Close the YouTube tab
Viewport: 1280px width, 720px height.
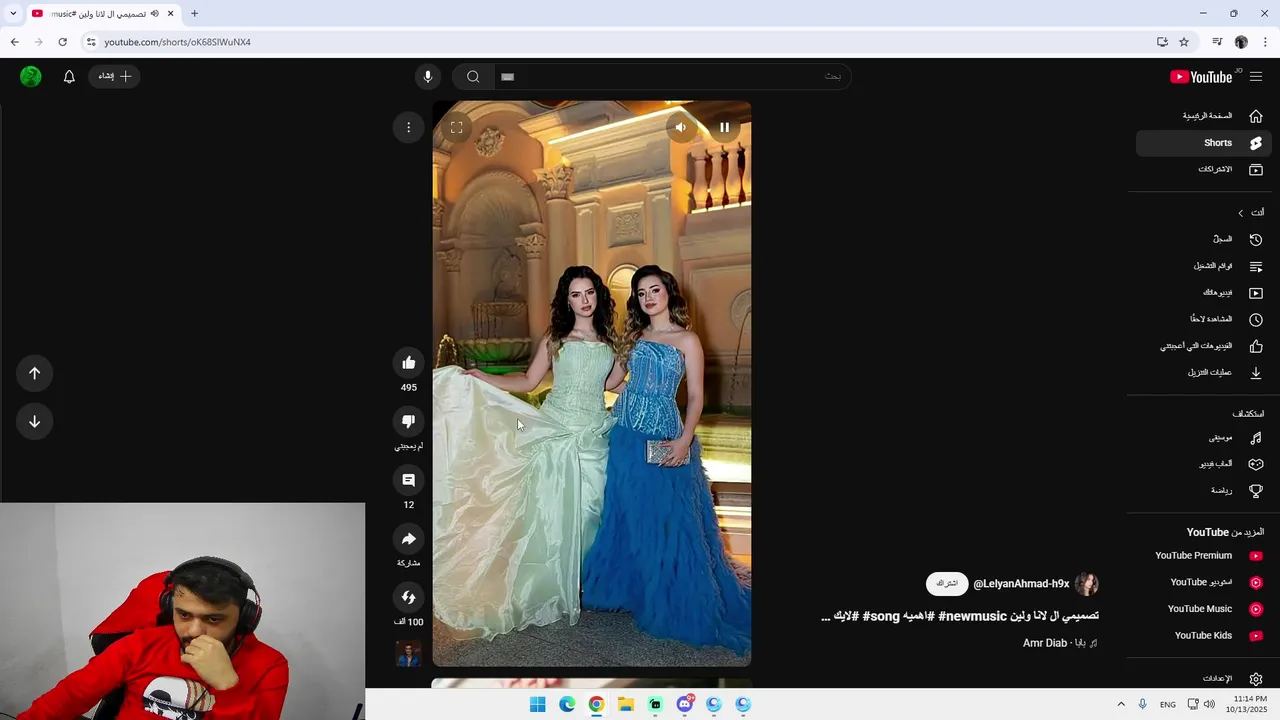pyautogui.click(x=170, y=13)
